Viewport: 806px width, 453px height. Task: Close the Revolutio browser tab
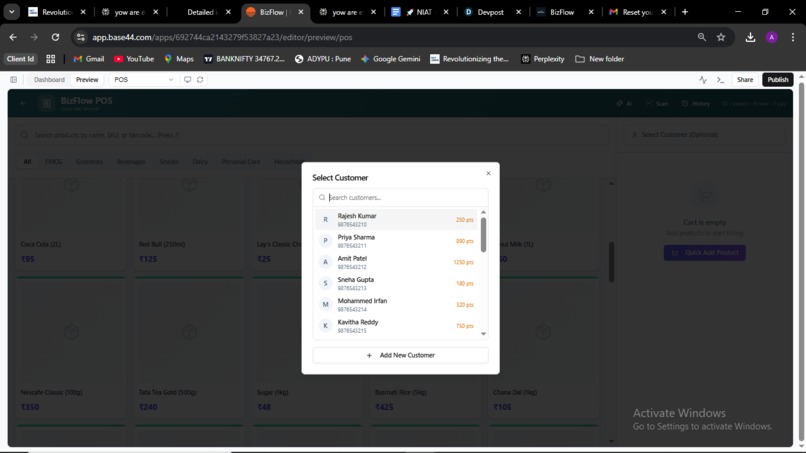(x=83, y=12)
